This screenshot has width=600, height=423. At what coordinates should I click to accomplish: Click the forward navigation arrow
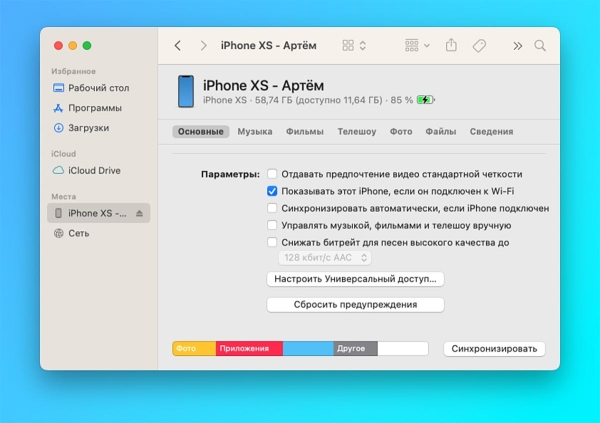[204, 46]
